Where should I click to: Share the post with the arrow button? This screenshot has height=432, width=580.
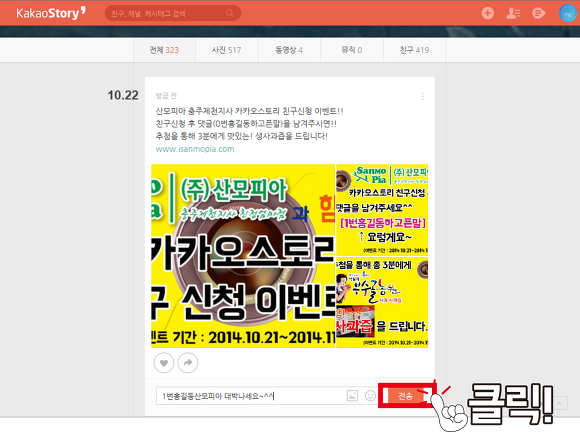188,363
